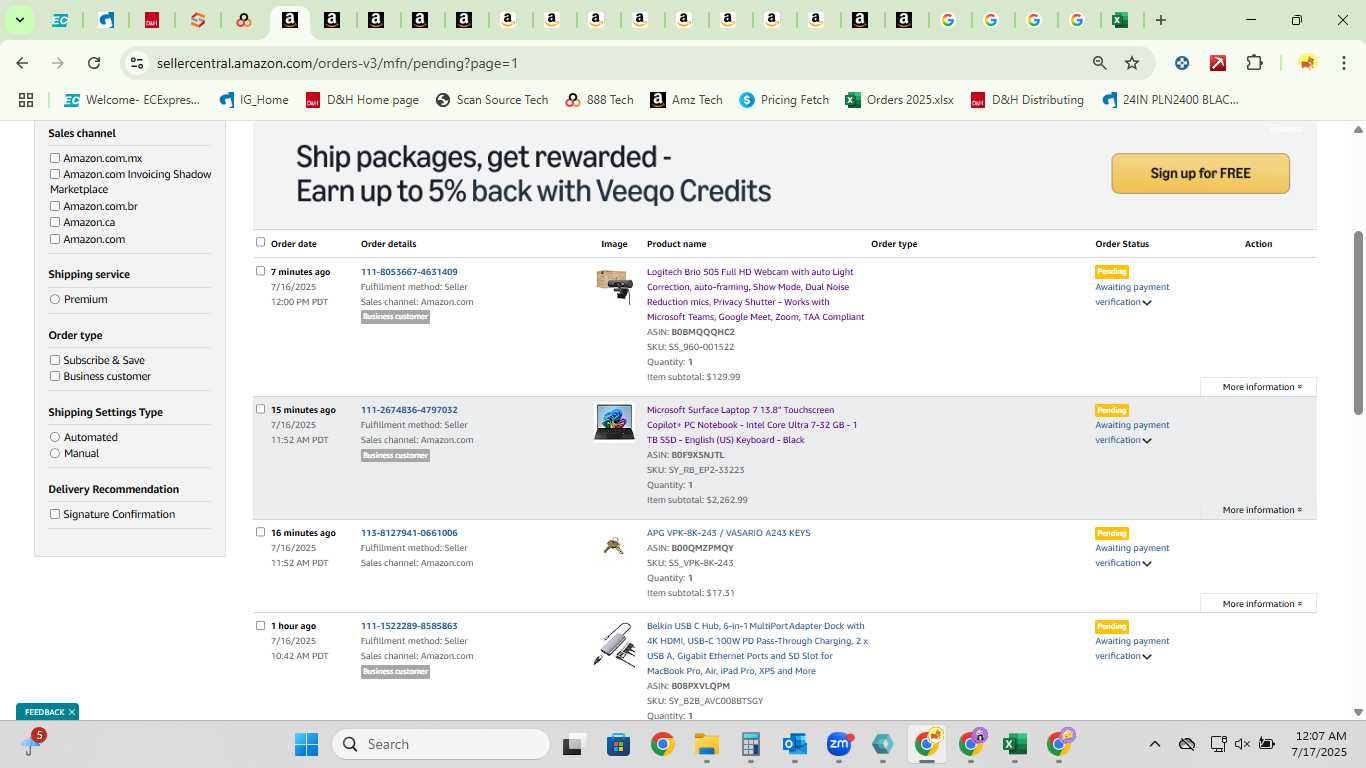The image size is (1366, 768).
Task: Open the zoom magnifier icon in address bar
Action: (x=1100, y=63)
